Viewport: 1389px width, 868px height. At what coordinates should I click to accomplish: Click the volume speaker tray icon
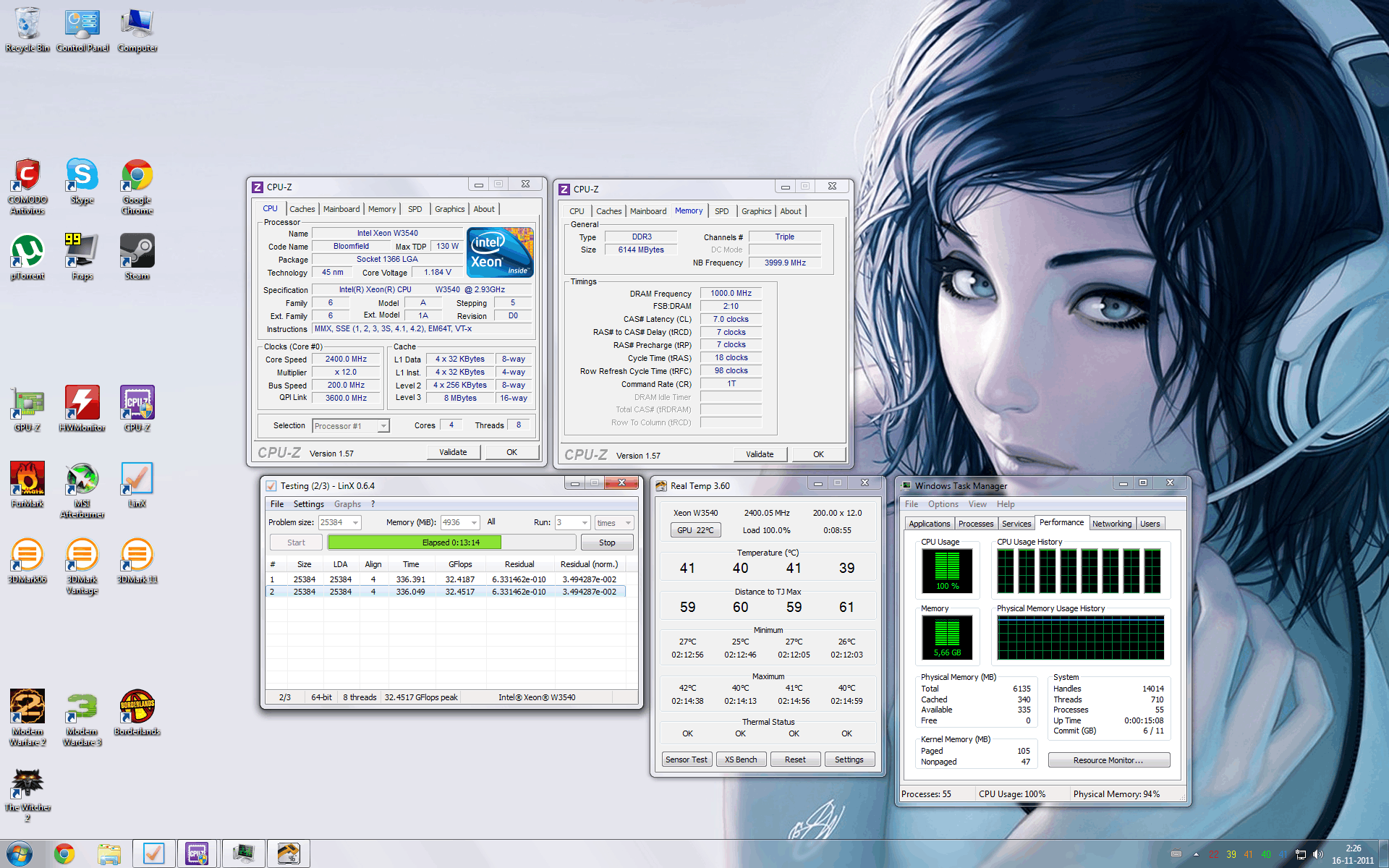click(1318, 854)
